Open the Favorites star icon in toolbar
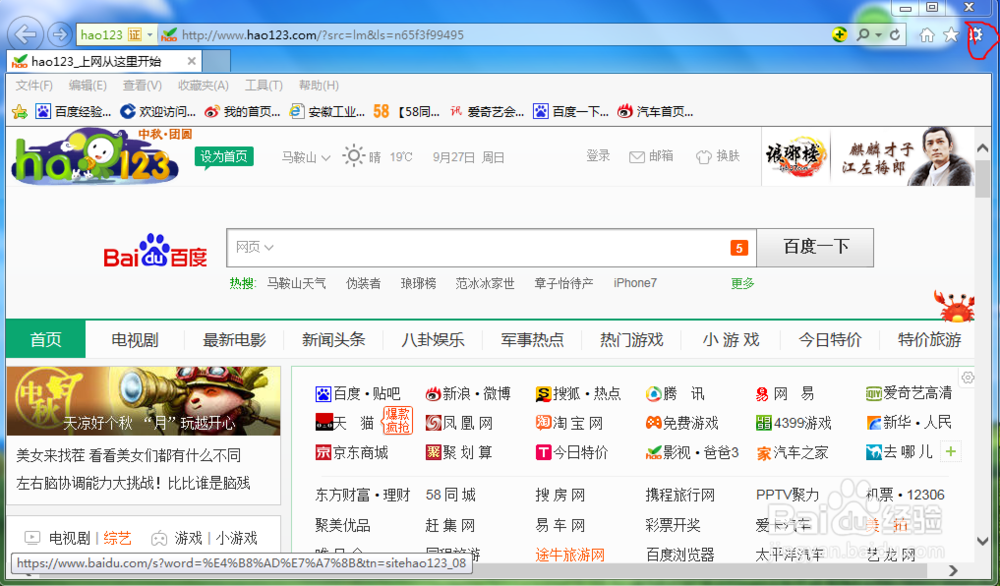This screenshot has width=1000, height=586. [951, 35]
